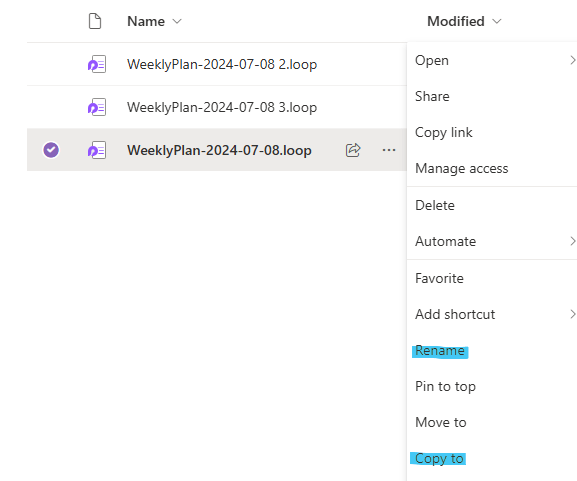
Task: Click the Loop file icon of WeeklyPlan-2024-07-08 3.loop
Action: point(97,107)
